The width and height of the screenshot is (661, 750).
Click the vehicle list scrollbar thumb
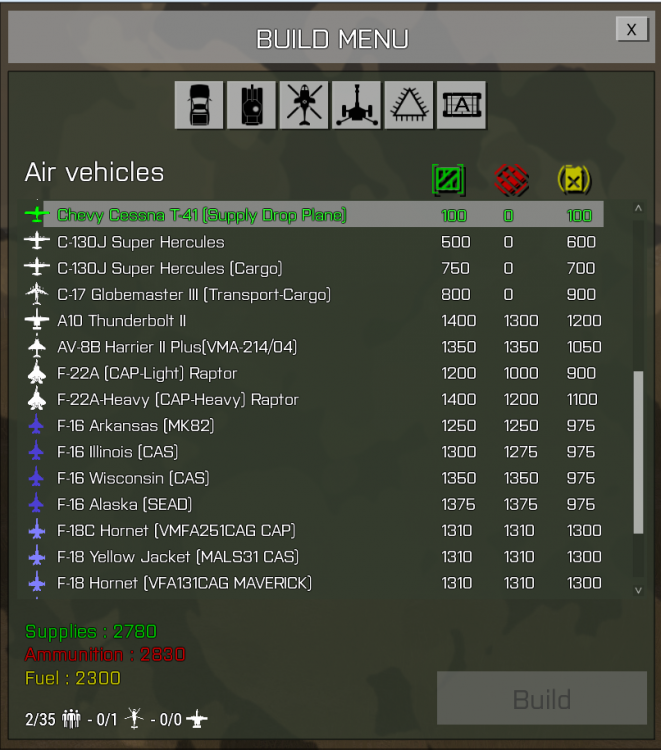coord(638,452)
